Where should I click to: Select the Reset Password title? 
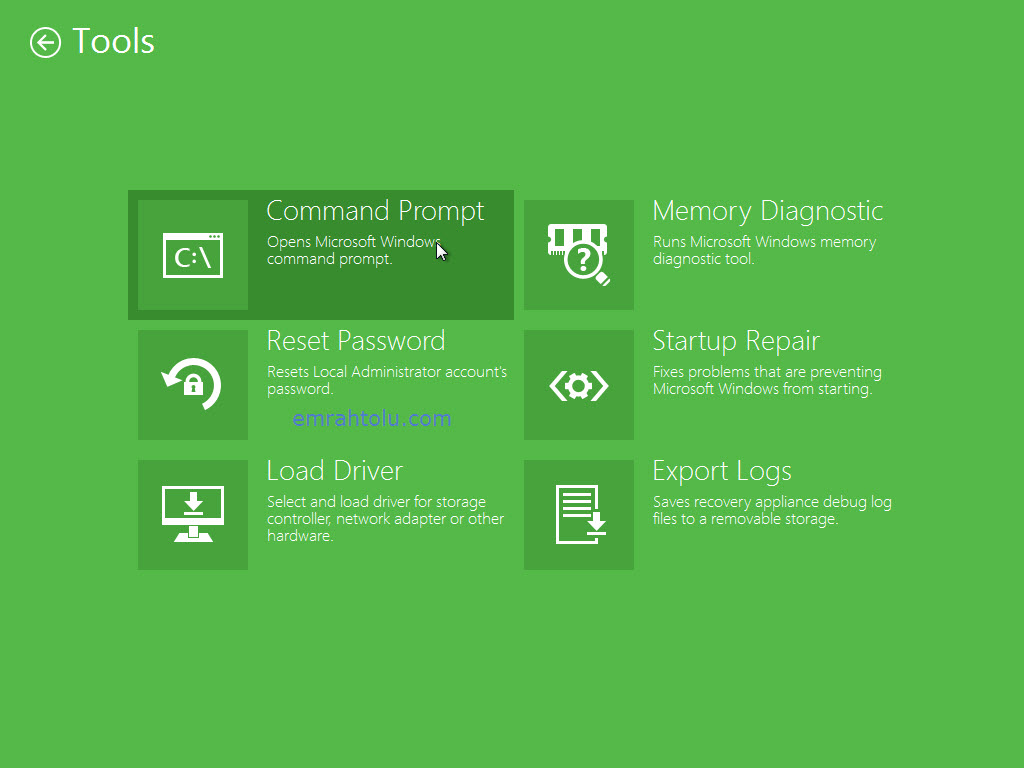pos(356,341)
